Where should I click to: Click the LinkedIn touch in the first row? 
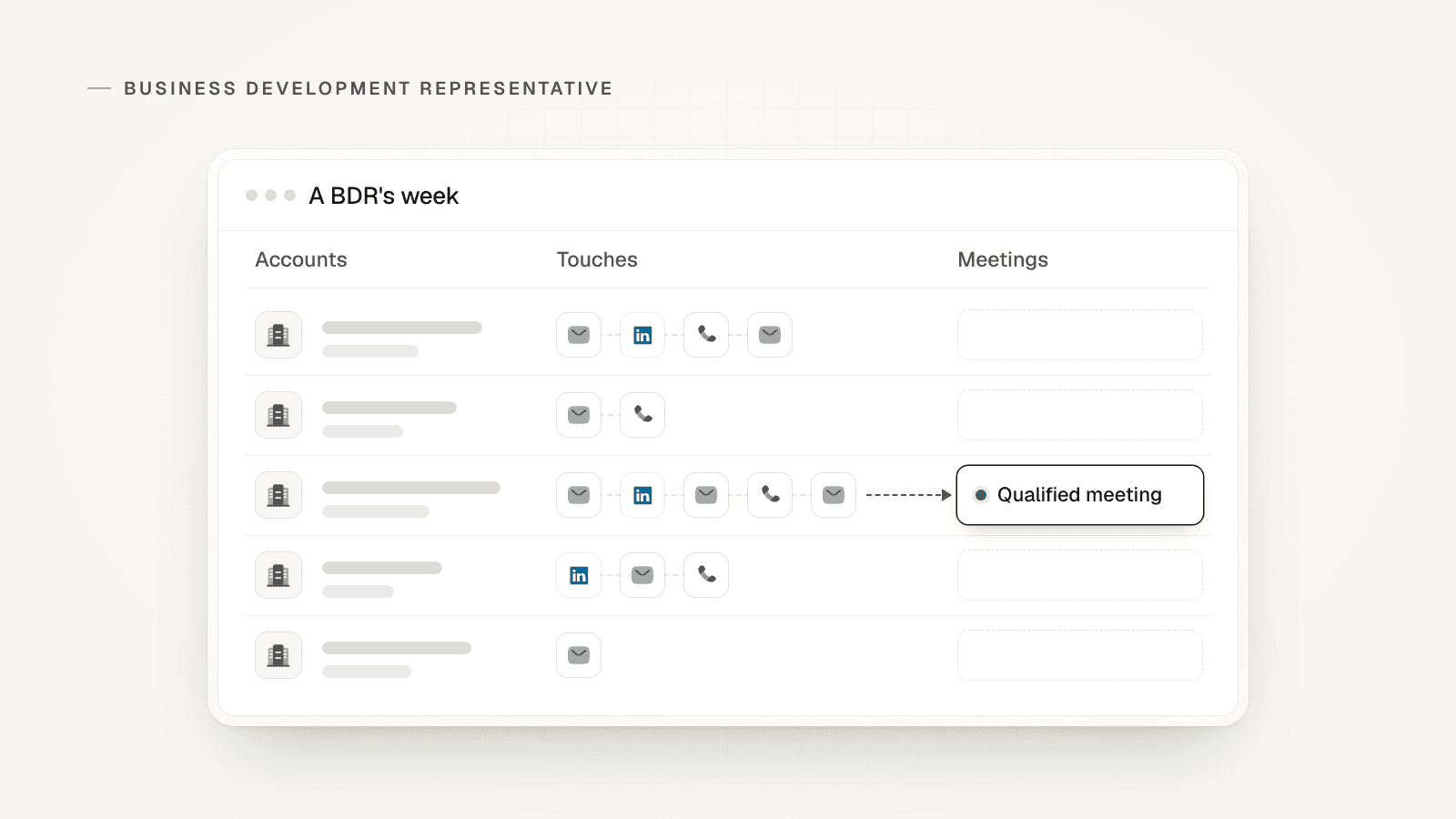pos(642,335)
